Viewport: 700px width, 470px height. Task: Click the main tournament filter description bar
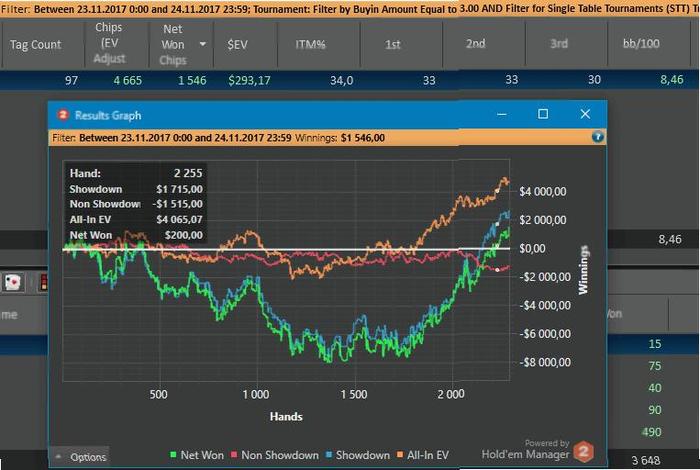tap(350, 8)
